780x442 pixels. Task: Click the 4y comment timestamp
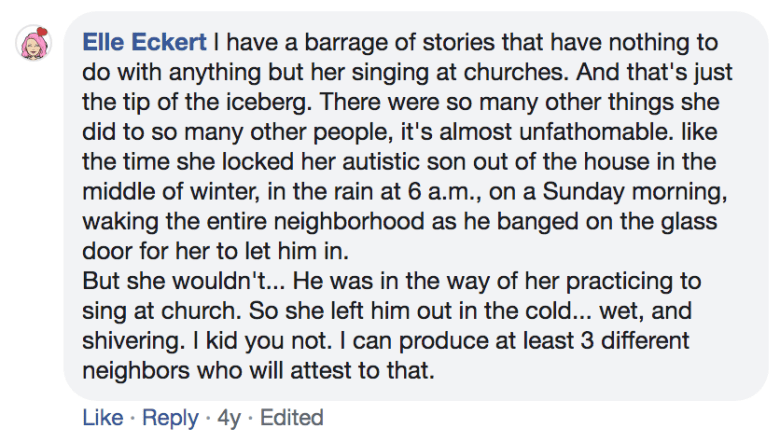tap(230, 418)
